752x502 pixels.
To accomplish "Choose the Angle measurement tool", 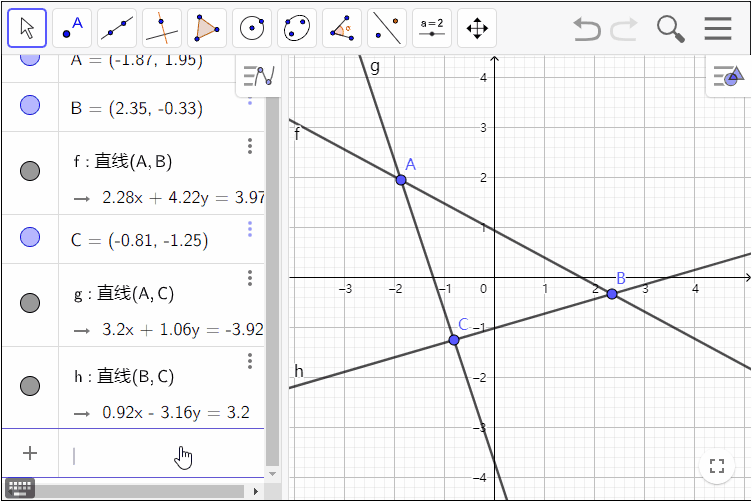I will point(342,28).
